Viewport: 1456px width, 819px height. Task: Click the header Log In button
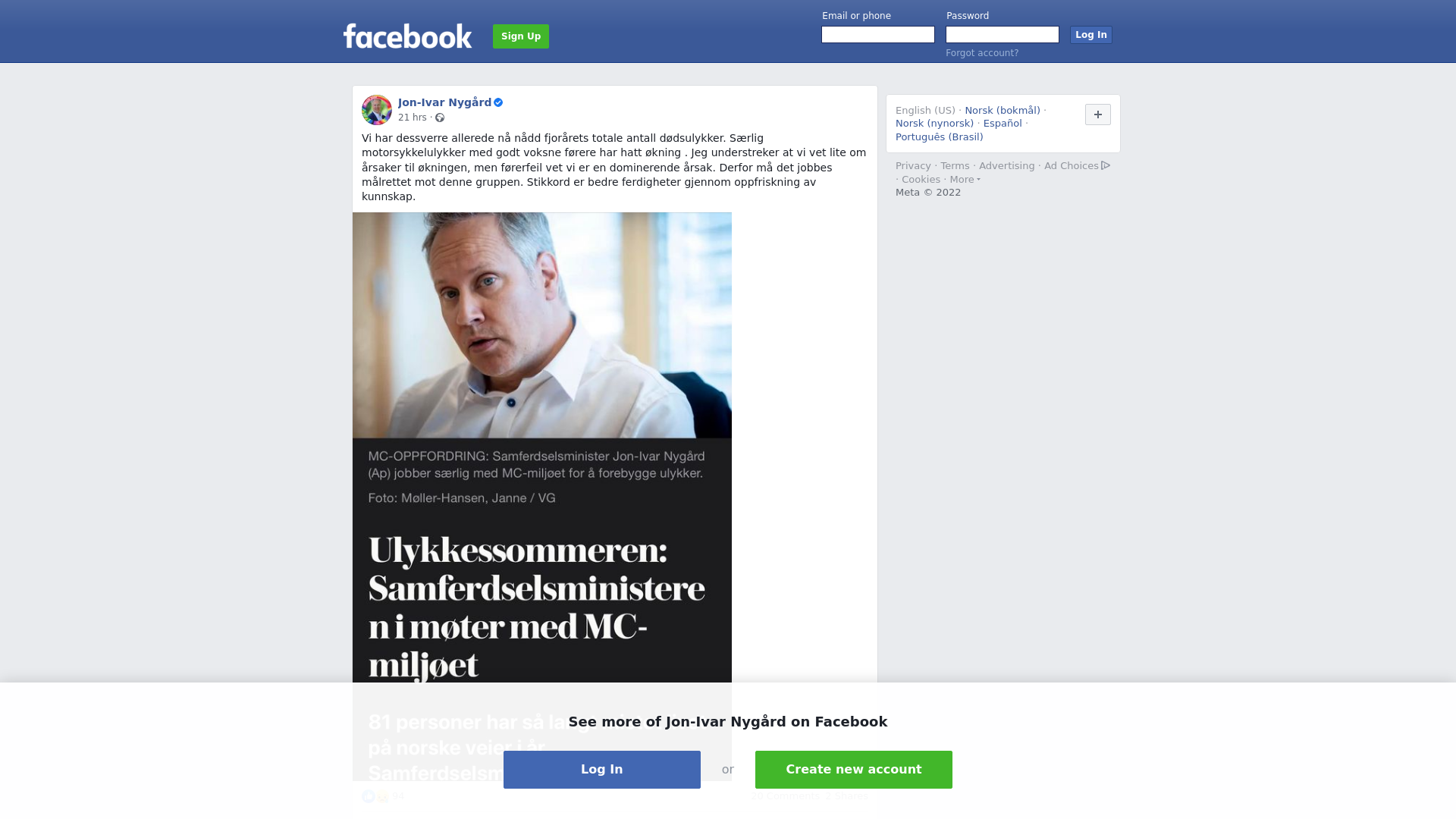tap(1091, 35)
